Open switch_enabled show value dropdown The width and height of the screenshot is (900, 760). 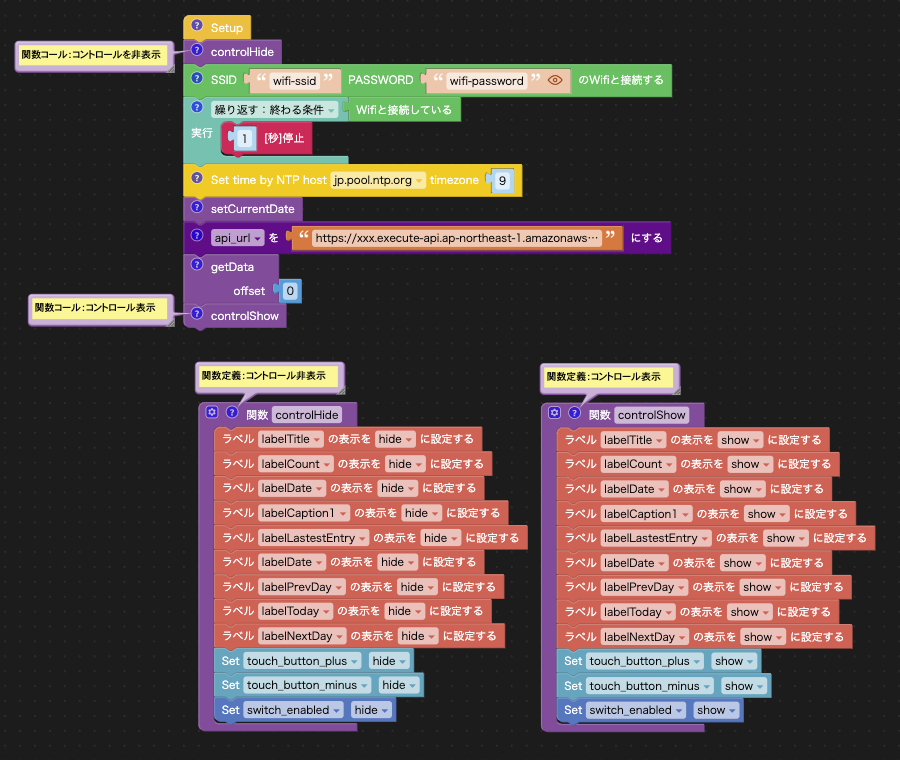click(716, 710)
